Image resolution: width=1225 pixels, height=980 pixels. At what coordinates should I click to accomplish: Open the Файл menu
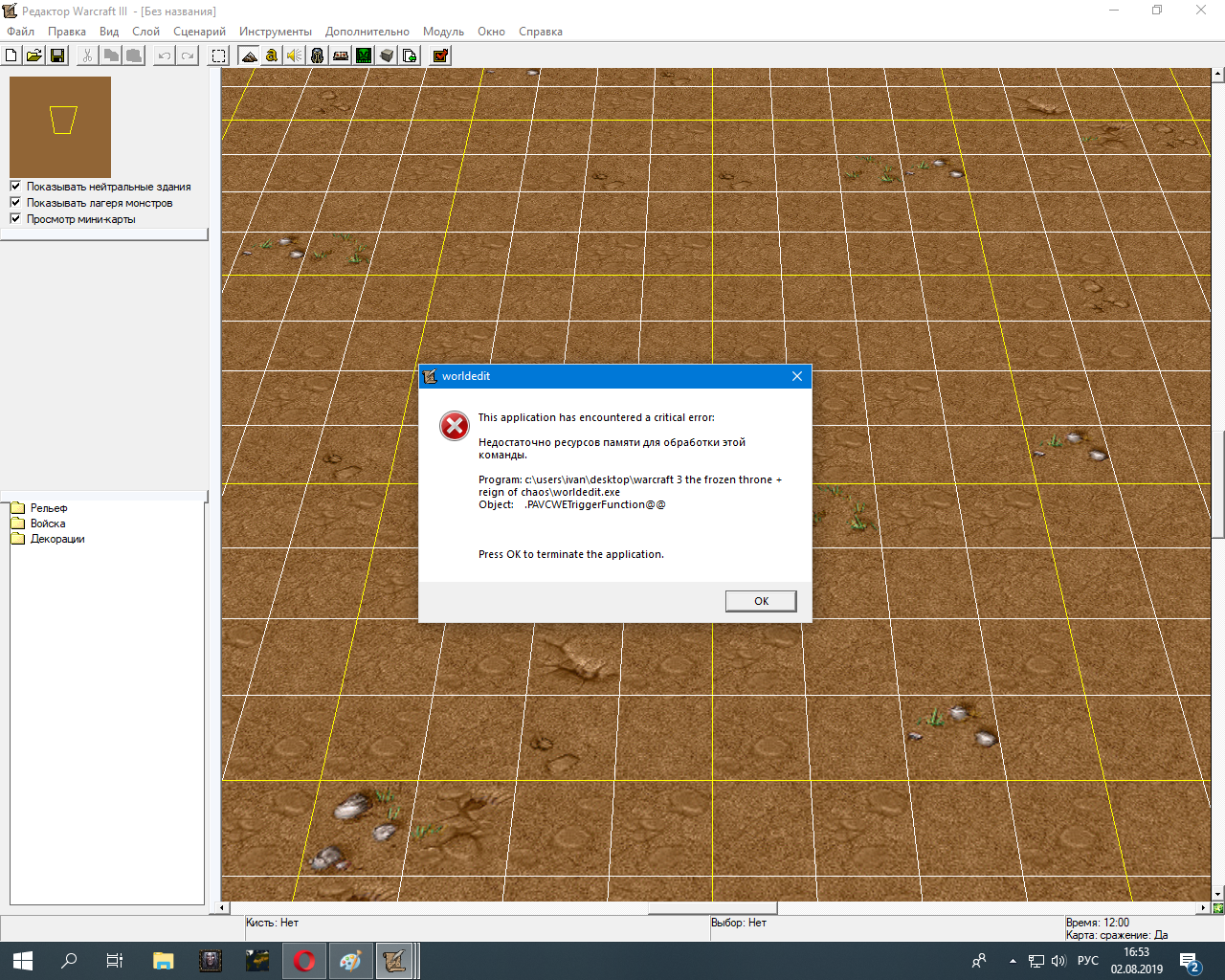21,32
